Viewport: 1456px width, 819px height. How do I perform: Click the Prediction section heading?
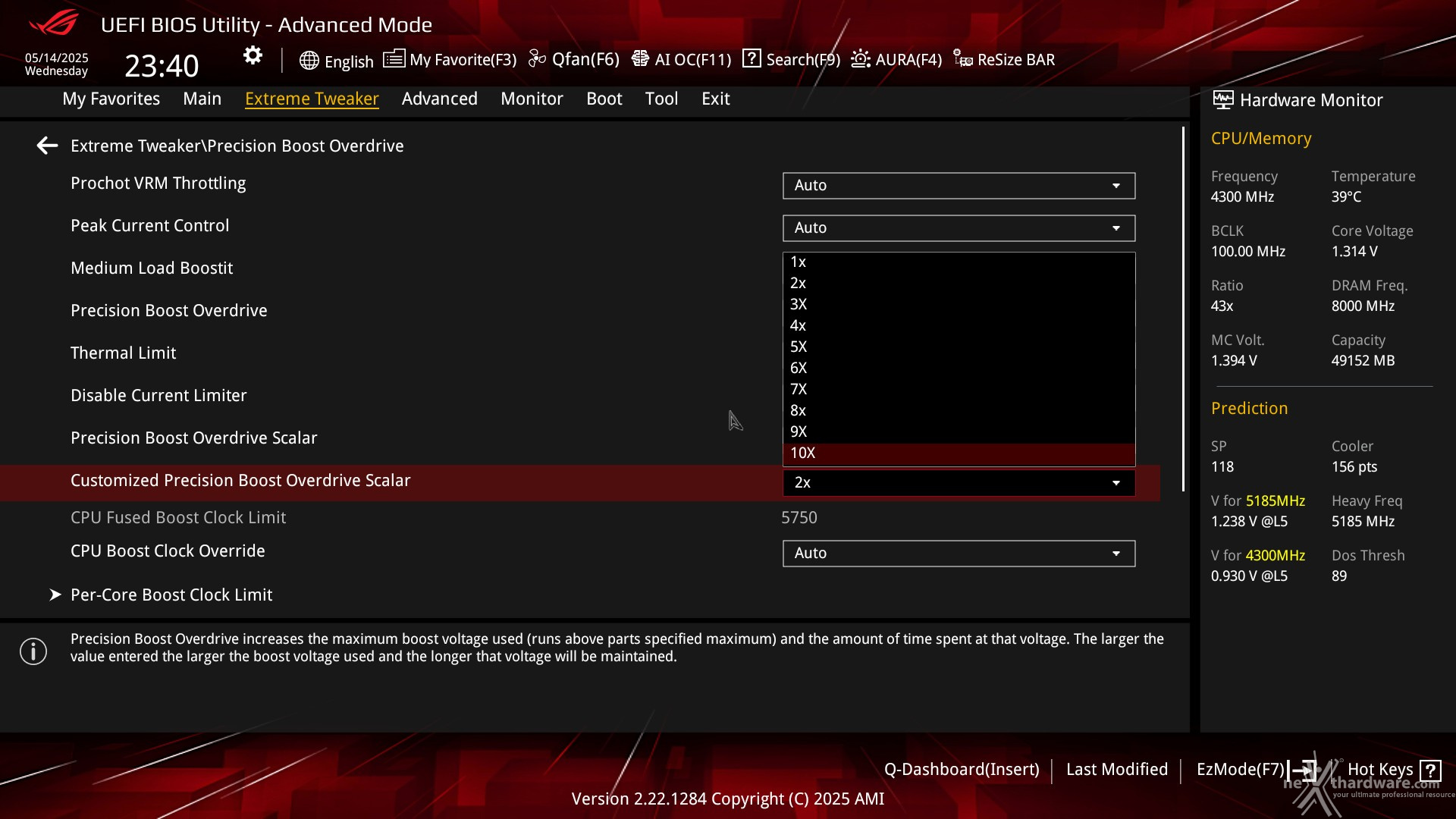point(1249,409)
